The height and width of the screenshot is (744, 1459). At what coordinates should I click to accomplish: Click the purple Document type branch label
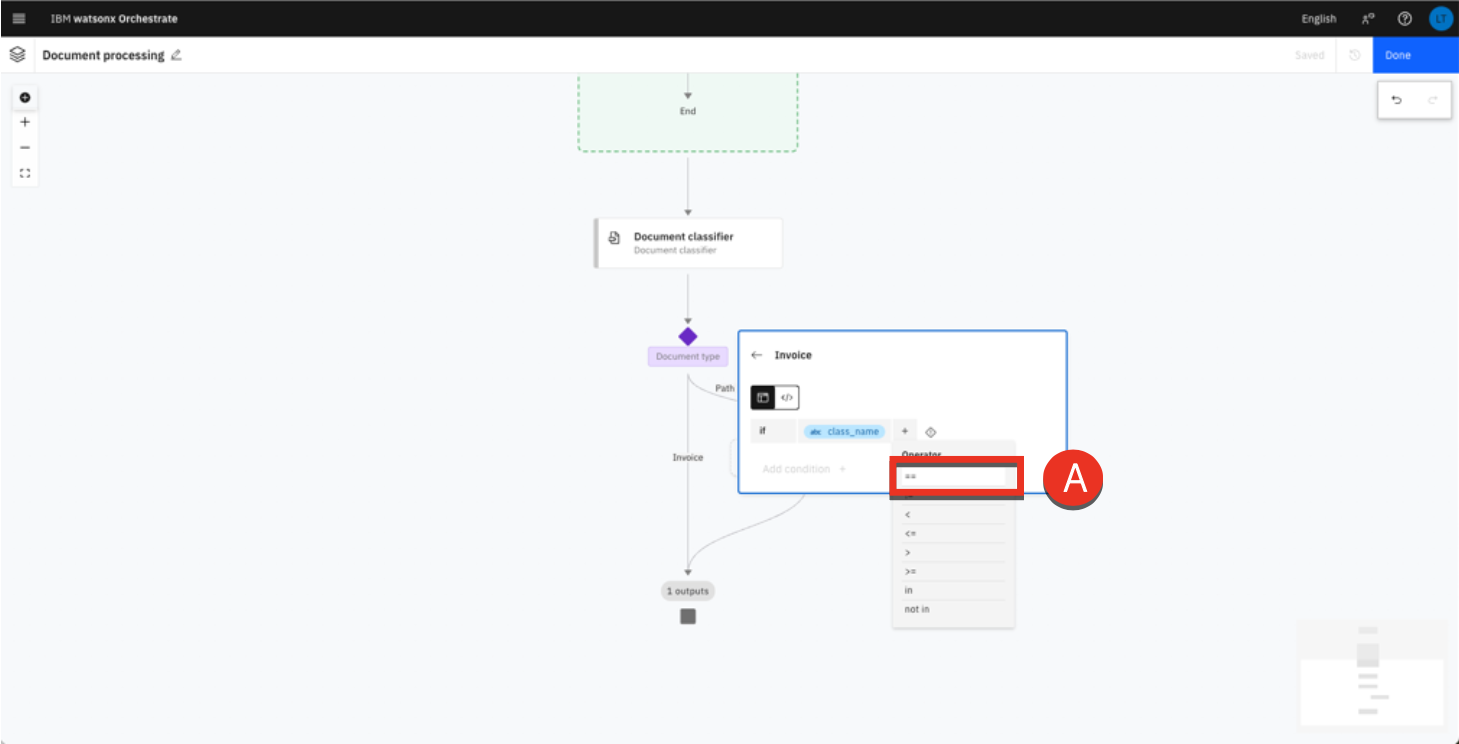pos(688,356)
